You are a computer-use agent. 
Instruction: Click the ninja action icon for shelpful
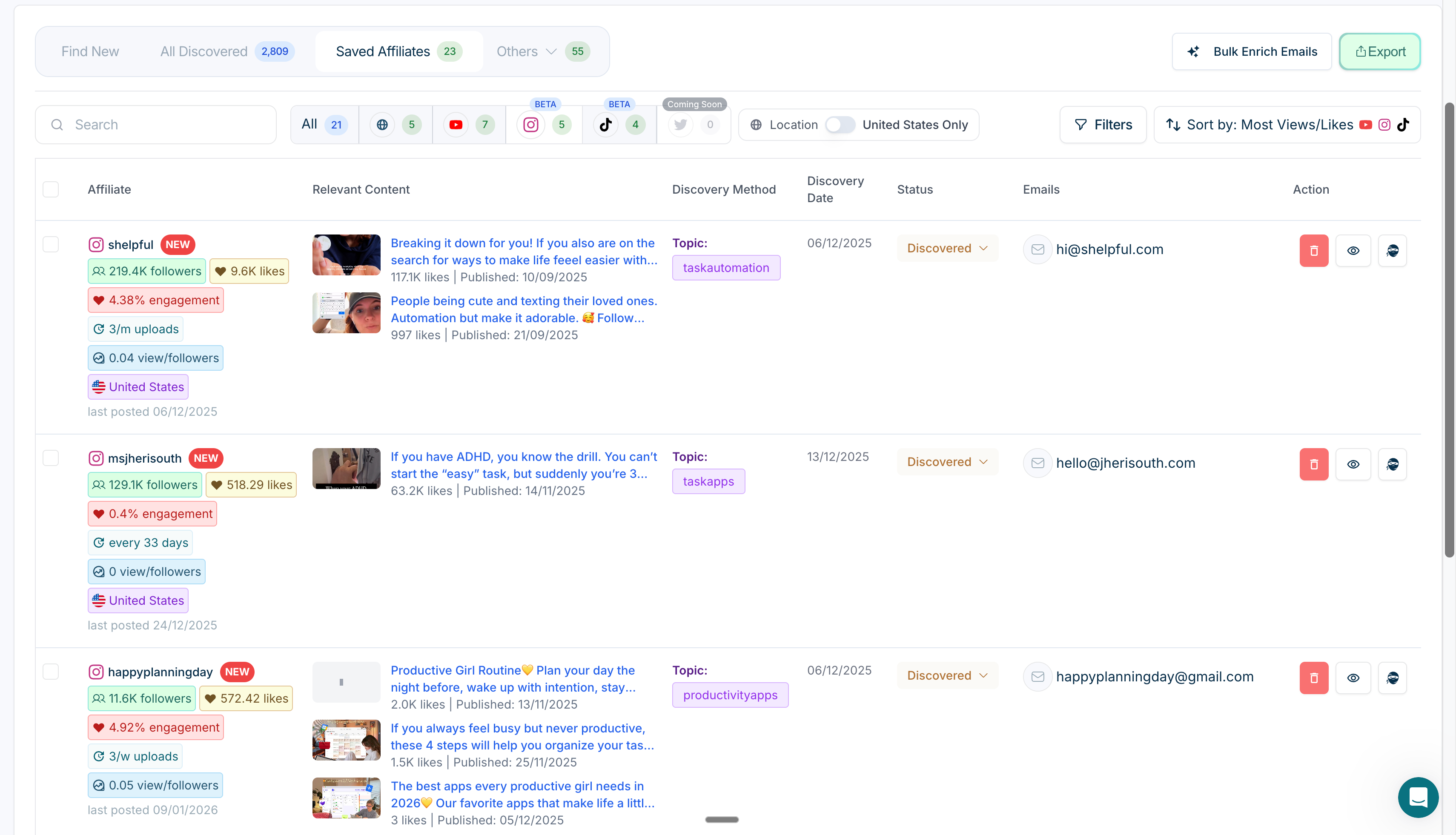pyautogui.click(x=1393, y=251)
